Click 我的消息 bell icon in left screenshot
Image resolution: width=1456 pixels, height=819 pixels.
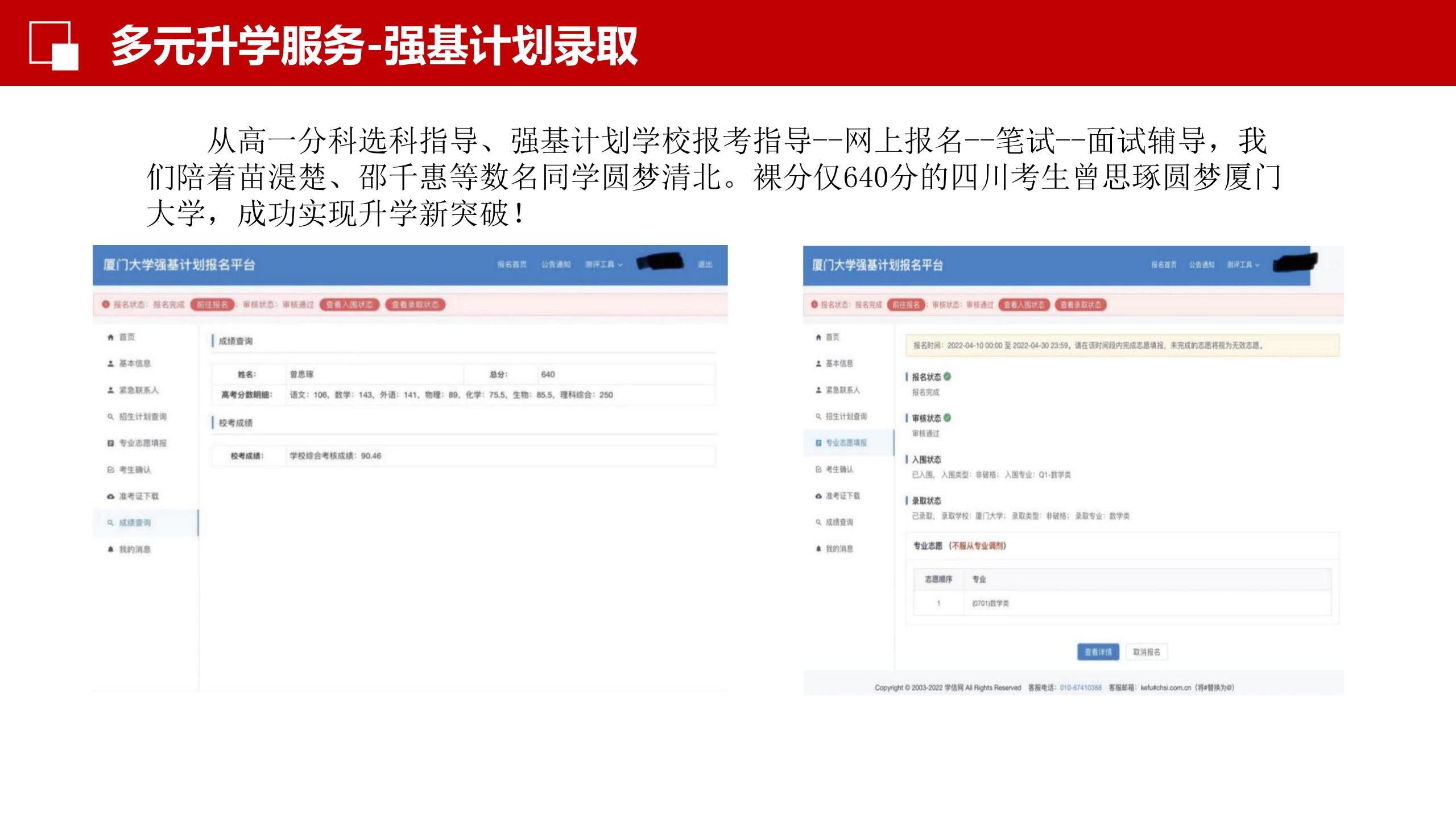[x=110, y=549]
